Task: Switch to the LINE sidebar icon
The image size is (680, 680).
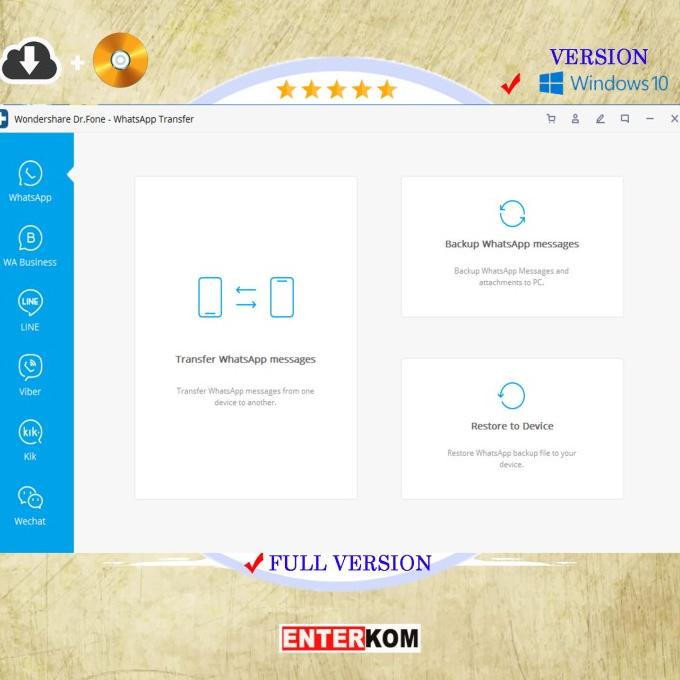Action: coord(30,302)
